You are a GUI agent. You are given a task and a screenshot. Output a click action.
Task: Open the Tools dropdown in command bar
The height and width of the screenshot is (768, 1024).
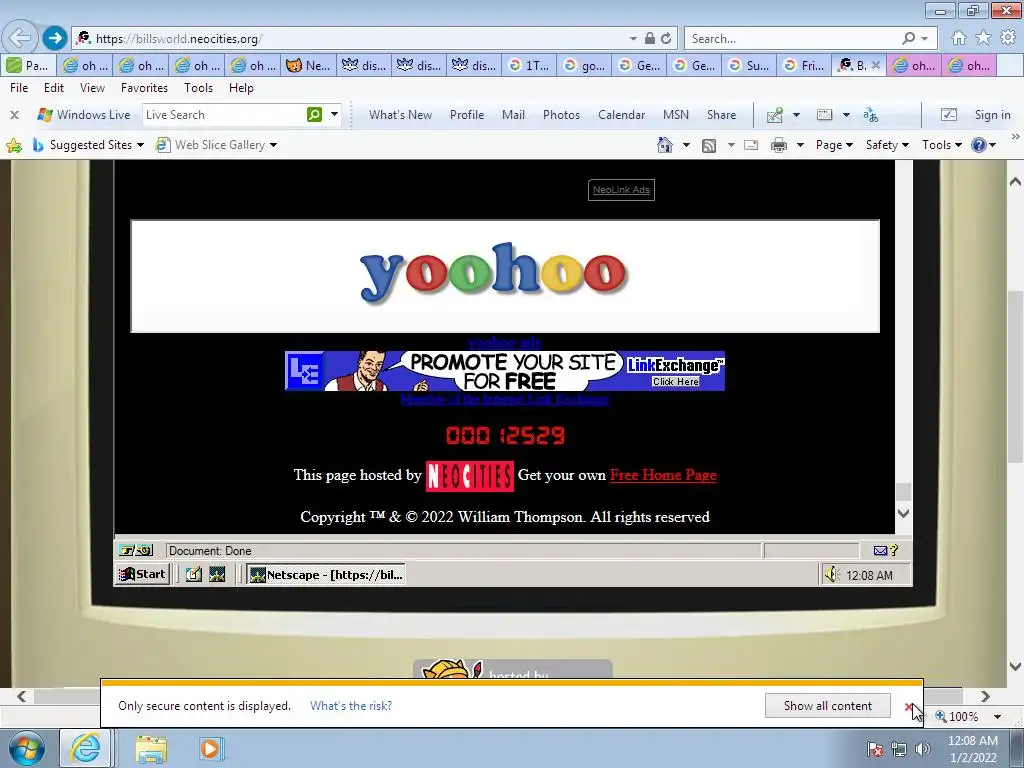click(942, 145)
